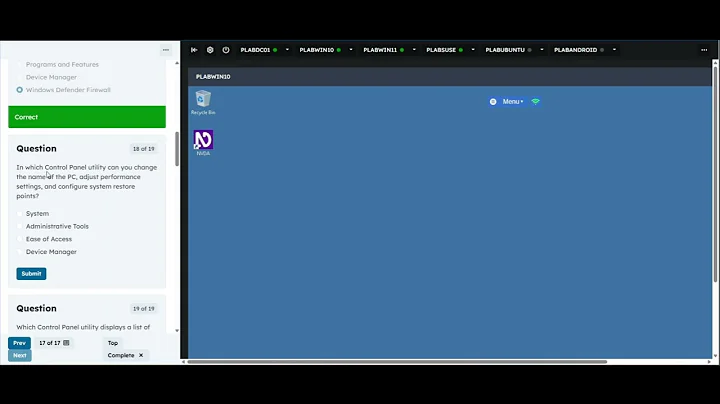Click the list icon beside 17 of 17
Viewport: 720px width, 404px height.
(67, 343)
